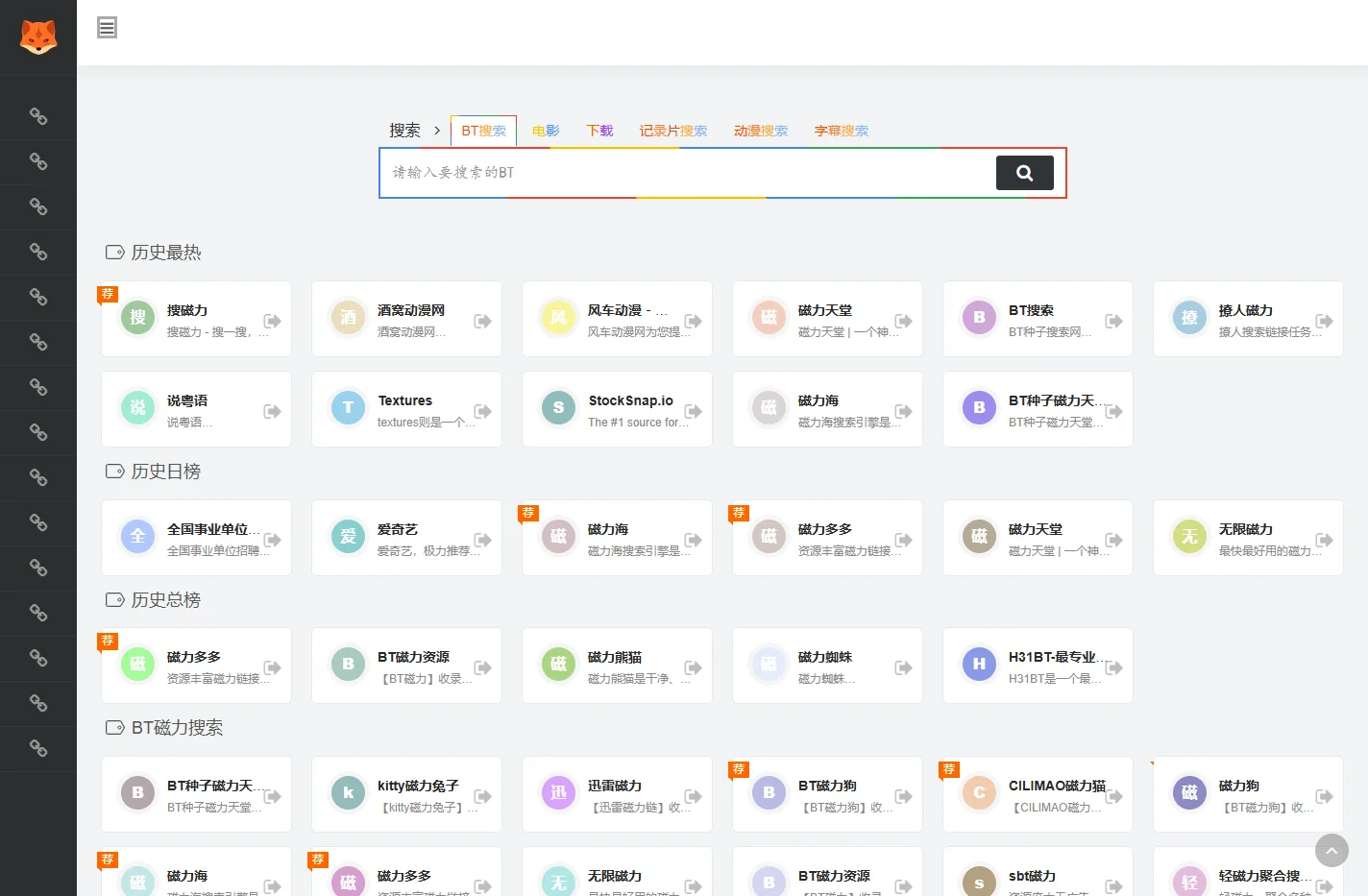This screenshot has width=1368, height=896.
Task: Click the first link icon in the sidebar
Action: pyautogui.click(x=38, y=116)
